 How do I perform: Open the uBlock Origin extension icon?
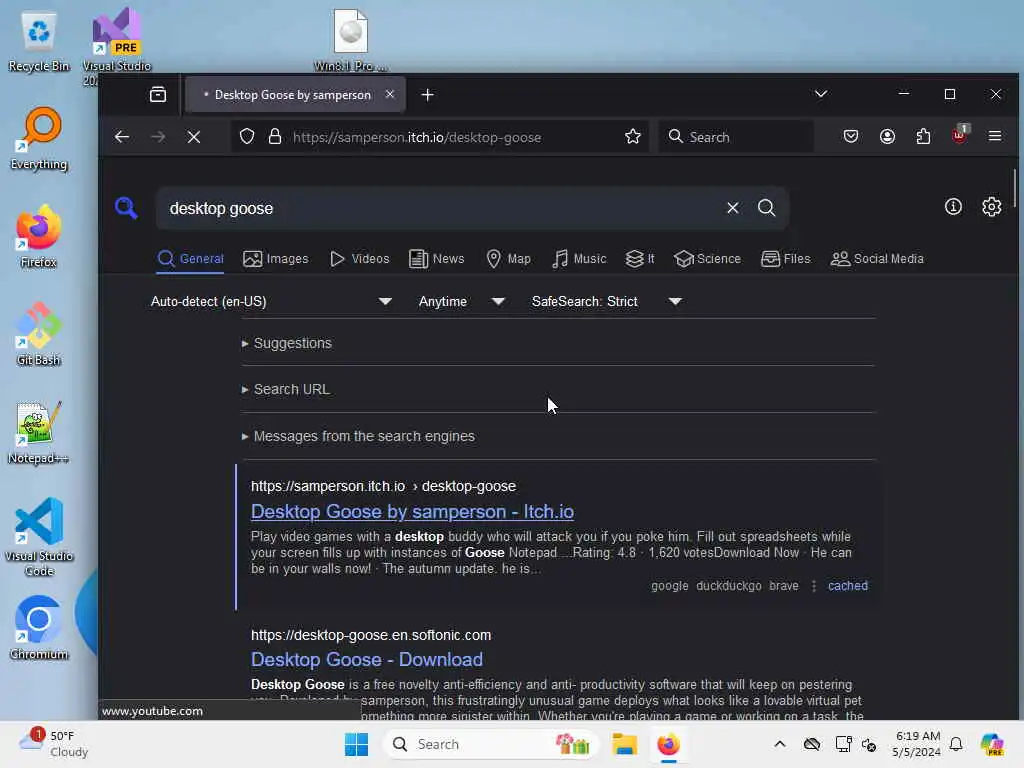959,135
